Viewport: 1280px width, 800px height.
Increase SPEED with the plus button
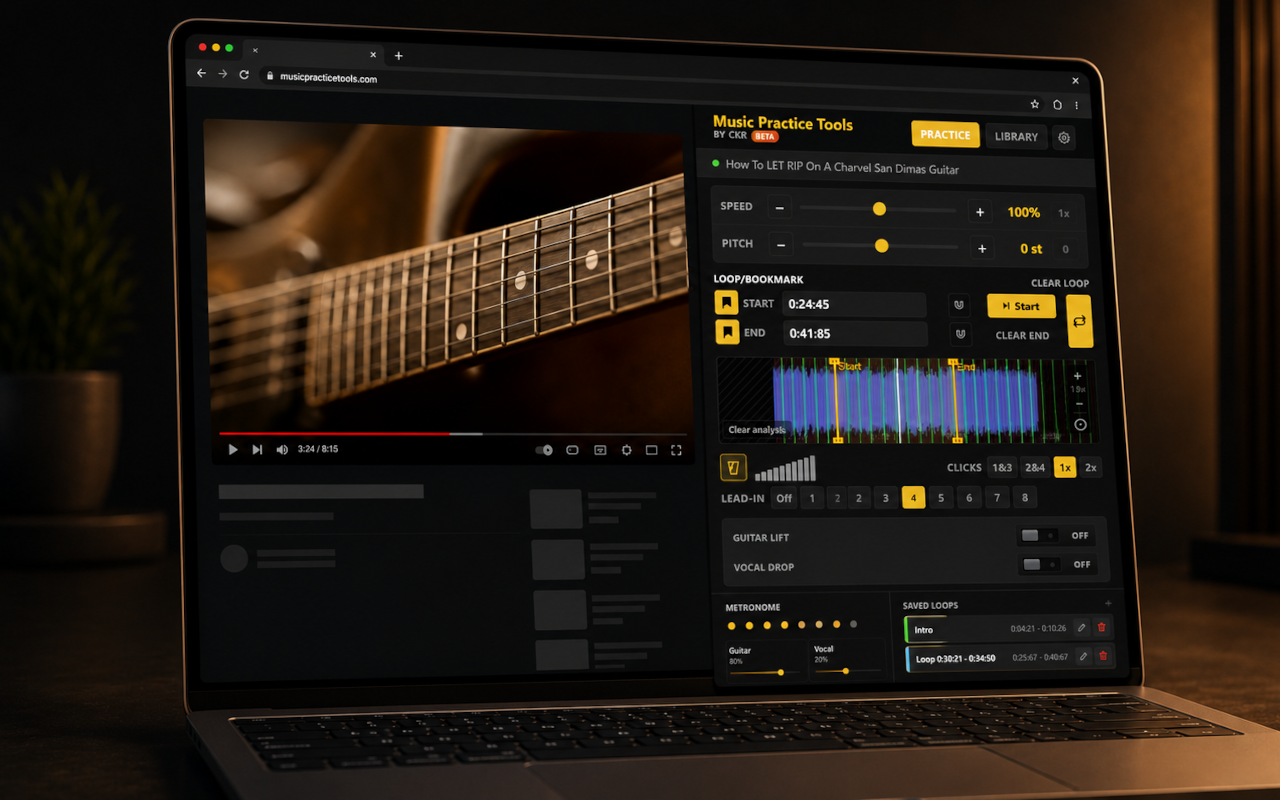980,212
